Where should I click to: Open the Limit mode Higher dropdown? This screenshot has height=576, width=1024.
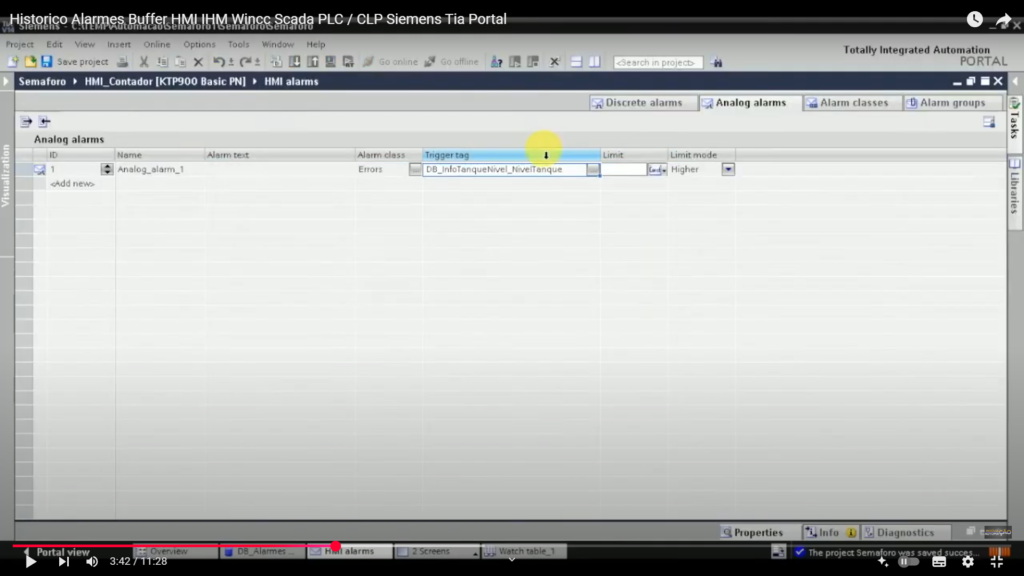click(x=728, y=169)
